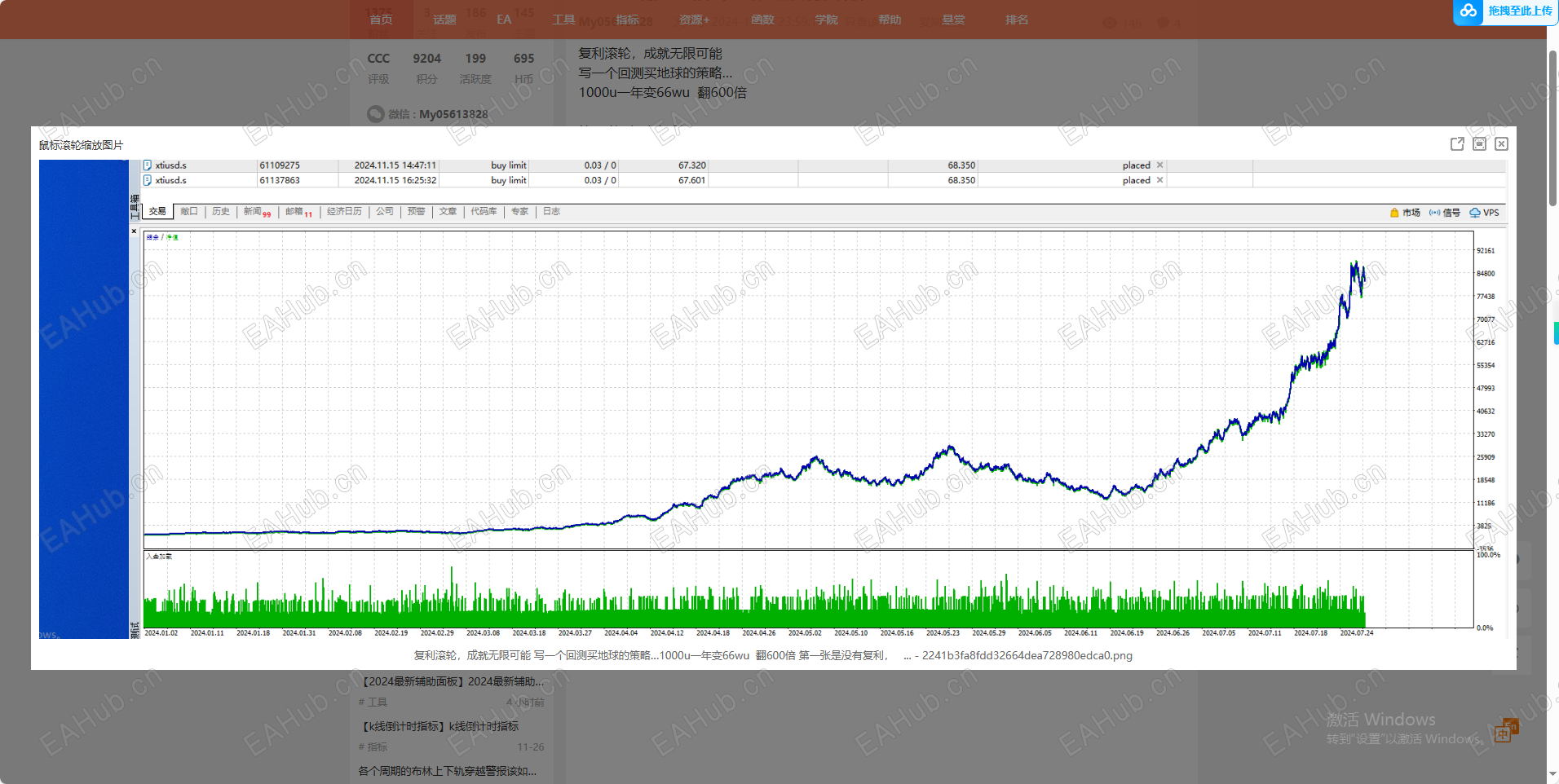
Task: Click the 鼠标滚轮缩放图片 hint text
Action: (x=82, y=145)
